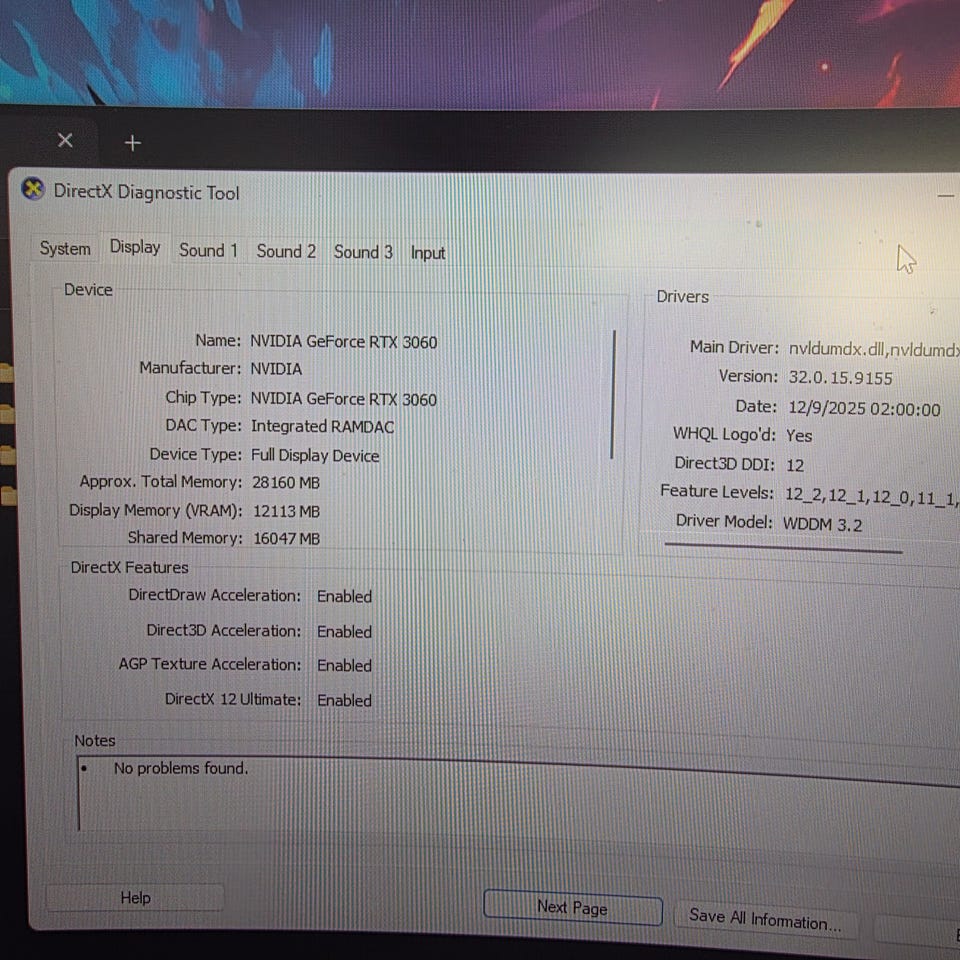The width and height of the screenshot is (960, 960).
Task: Click the Integrated RAMDAC value
Action: point(322,427)
